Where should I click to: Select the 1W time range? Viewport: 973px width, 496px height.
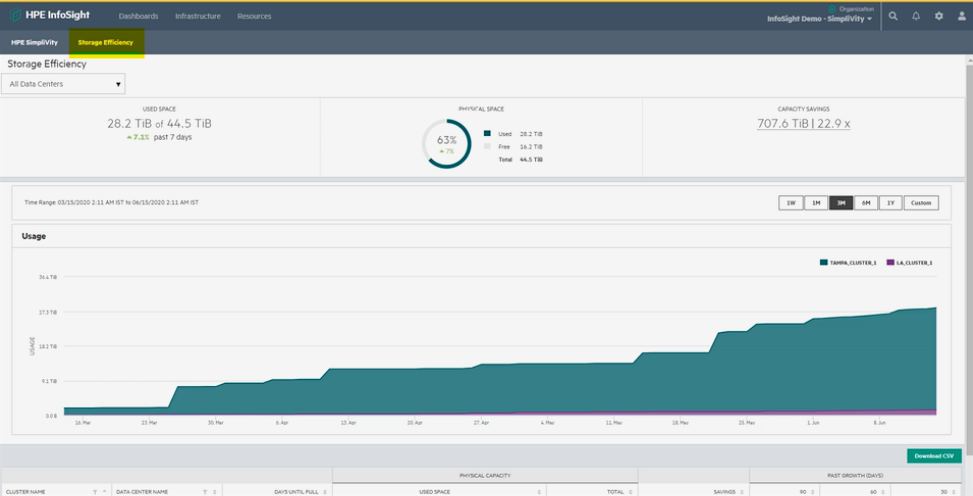[x=790, y=203]
